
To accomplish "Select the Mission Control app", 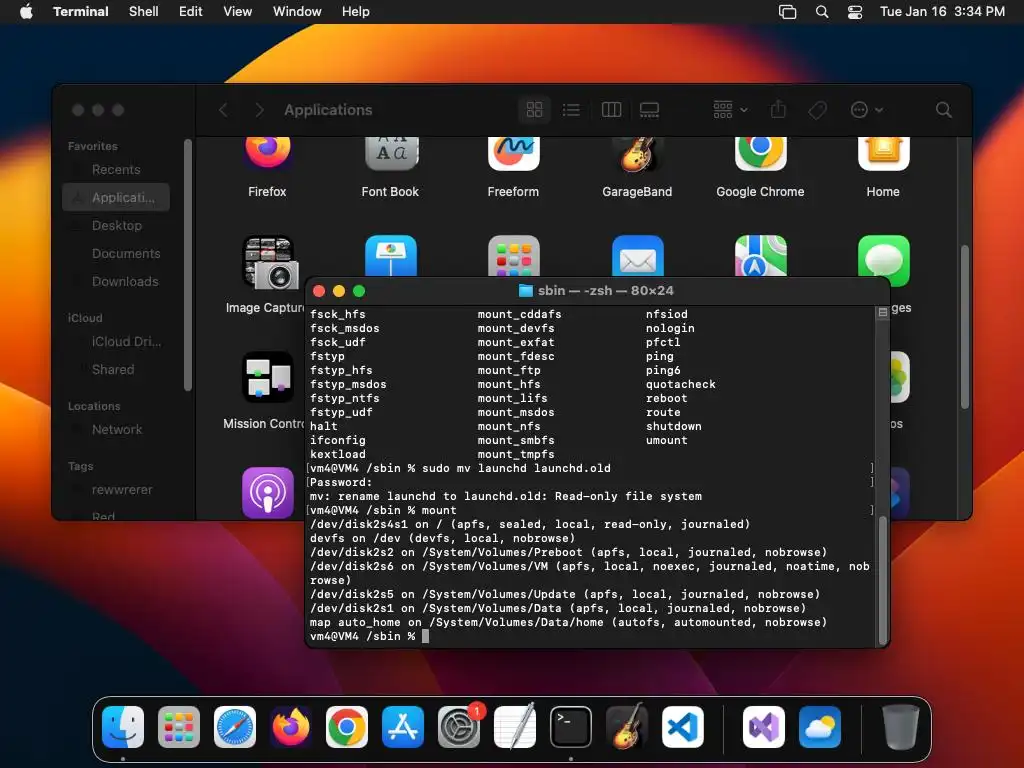I will point(268,377).
